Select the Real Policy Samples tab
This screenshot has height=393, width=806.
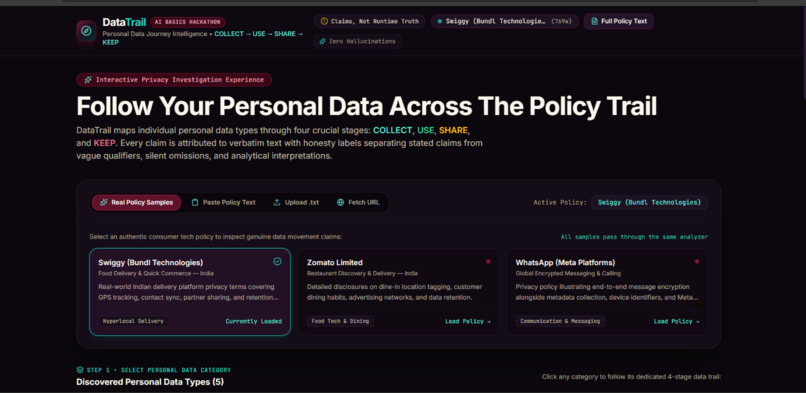pyautogui.click(x=136, y=202)
